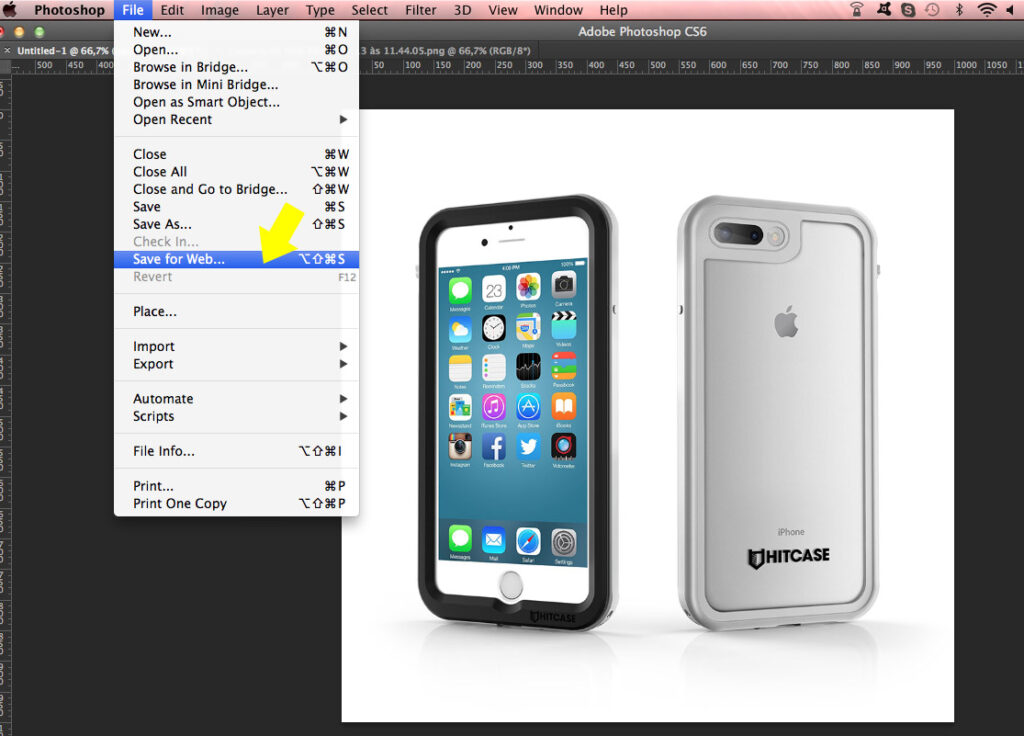Image resolution: width=1024 pixels, height=736 pixels.
Task: Expand the Import submenu
Action: 236,346
